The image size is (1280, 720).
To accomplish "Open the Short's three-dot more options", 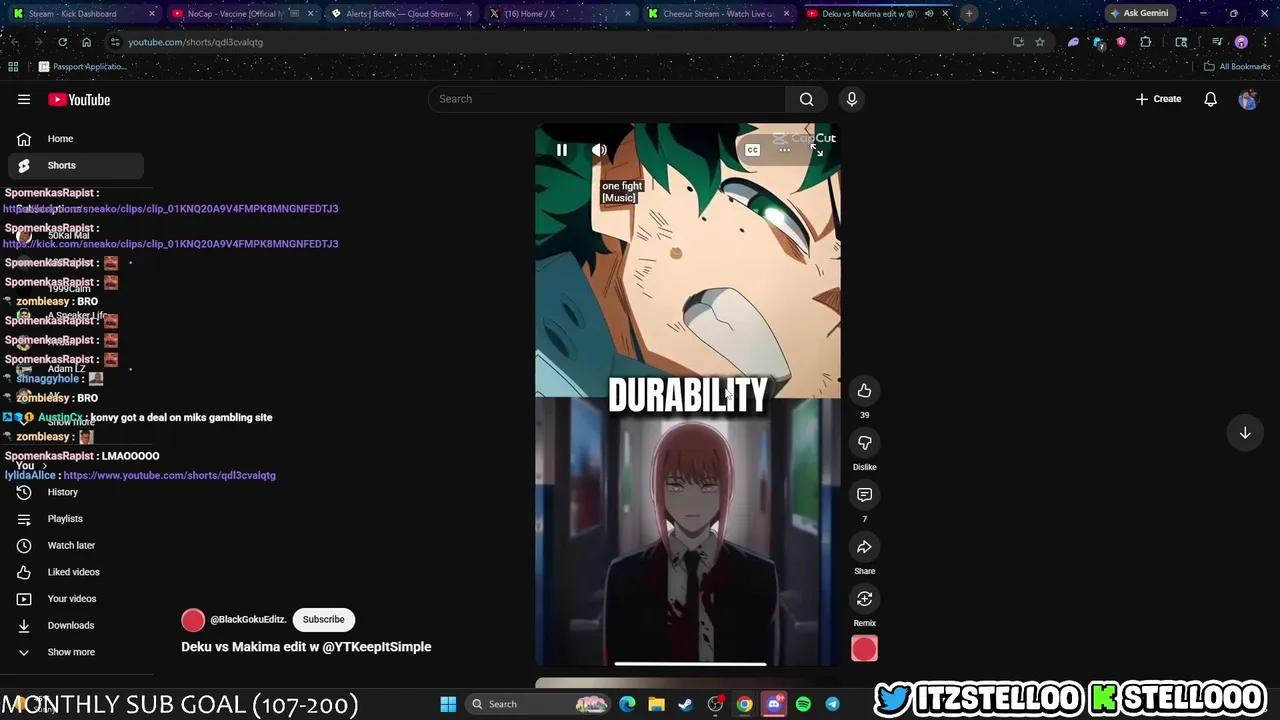I will point(785,150).
